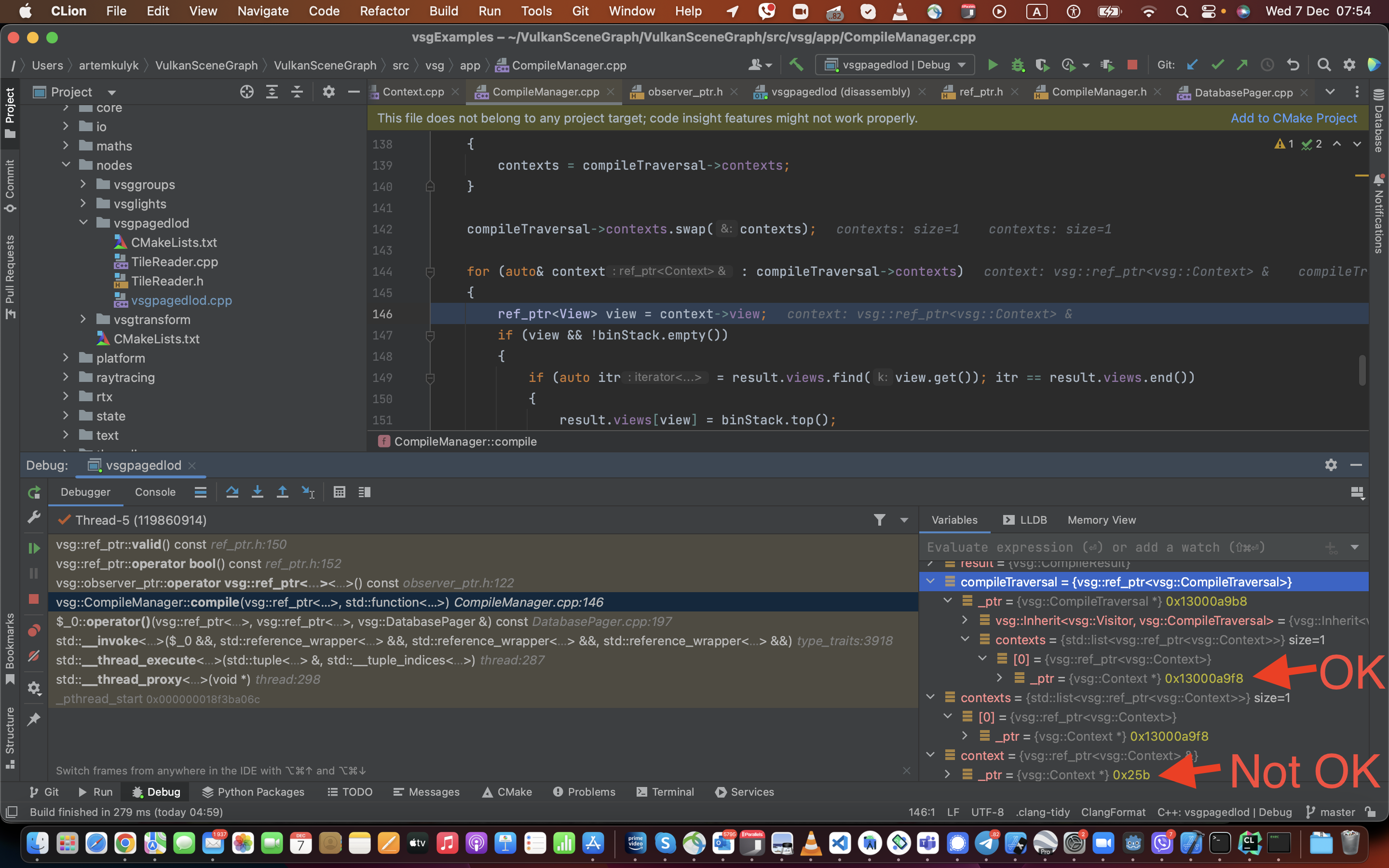This screenshot has height=868, width=1389.
Task: Open IDE settings via the gear icon
Action: (1350, 64)
